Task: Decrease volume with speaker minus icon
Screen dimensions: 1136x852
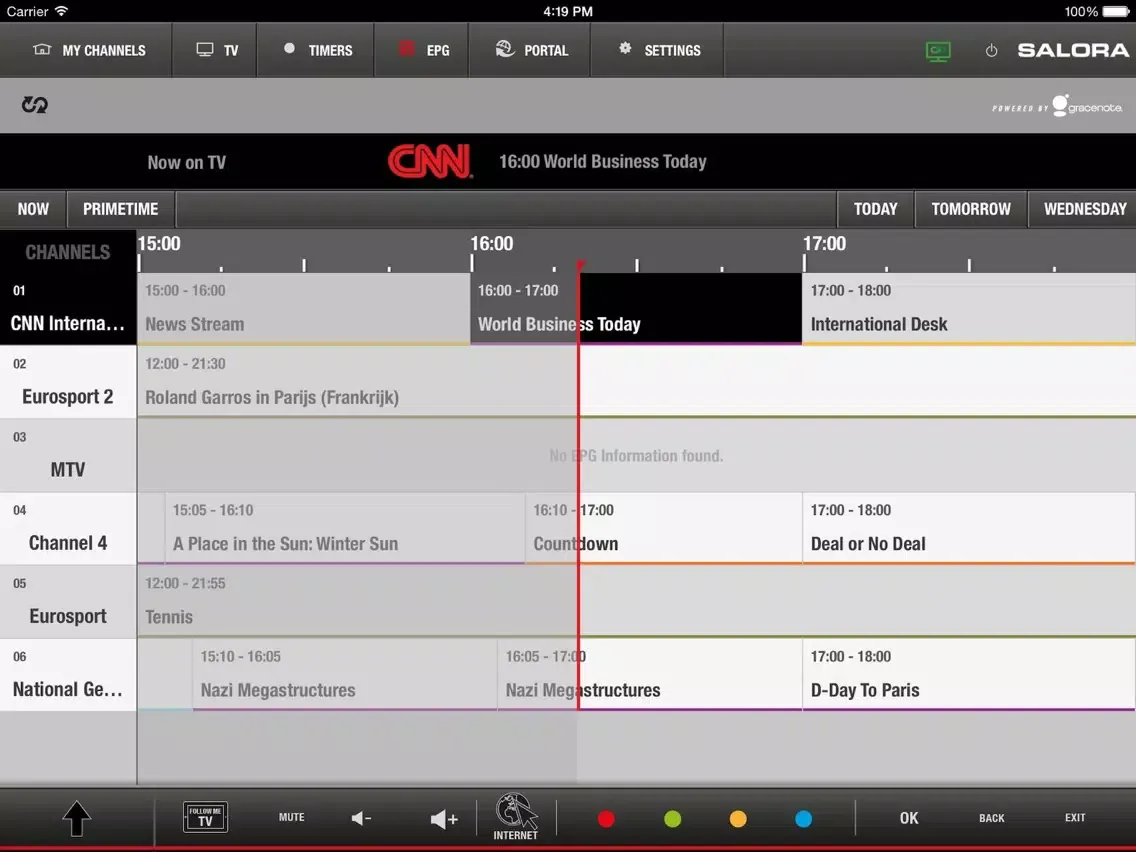Action: (361, 819)
